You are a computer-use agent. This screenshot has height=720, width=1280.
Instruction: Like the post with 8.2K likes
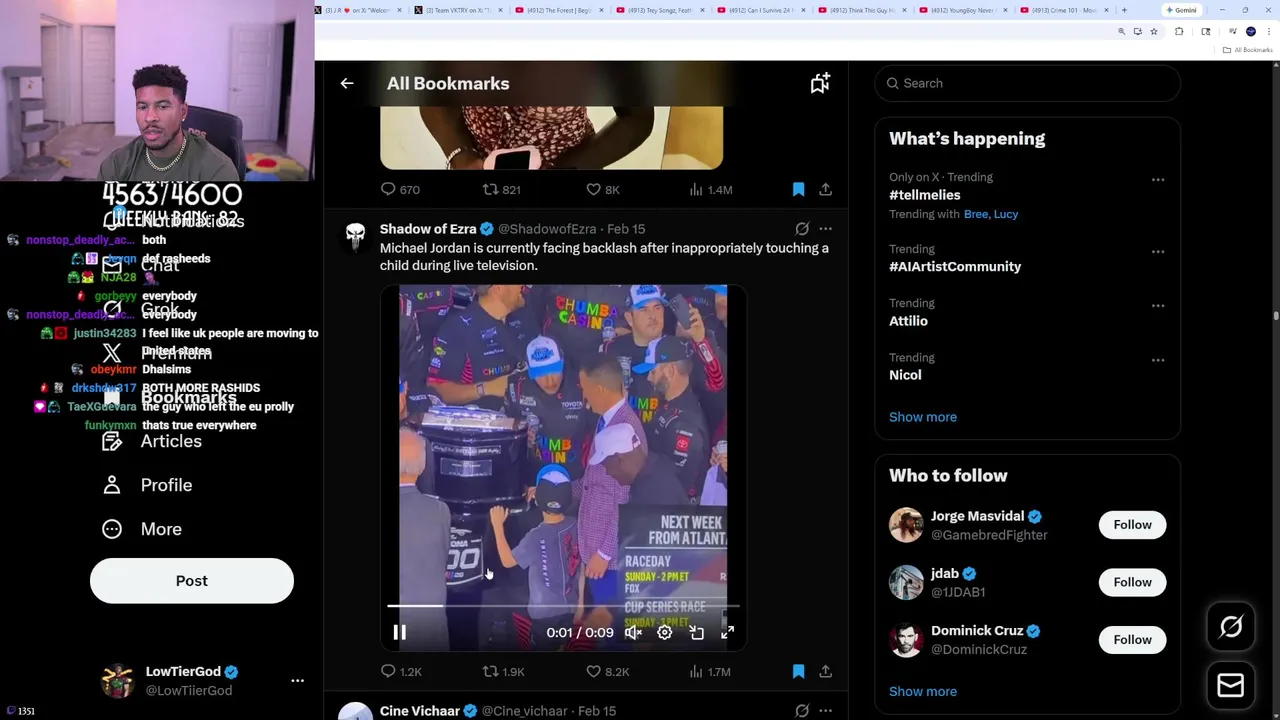click(607, 672)
